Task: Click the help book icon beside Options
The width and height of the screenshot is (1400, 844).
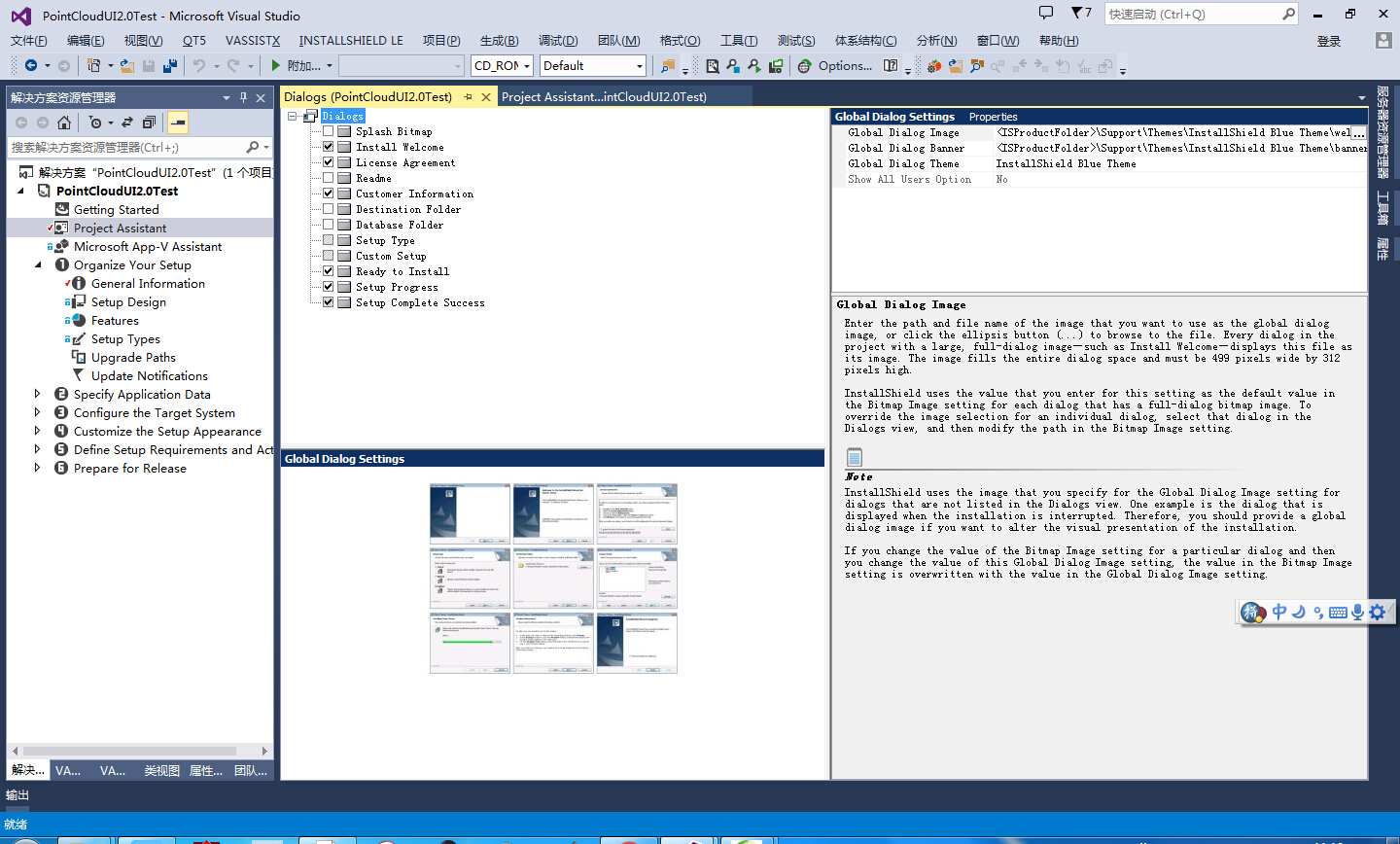Action: pos(891,65)
